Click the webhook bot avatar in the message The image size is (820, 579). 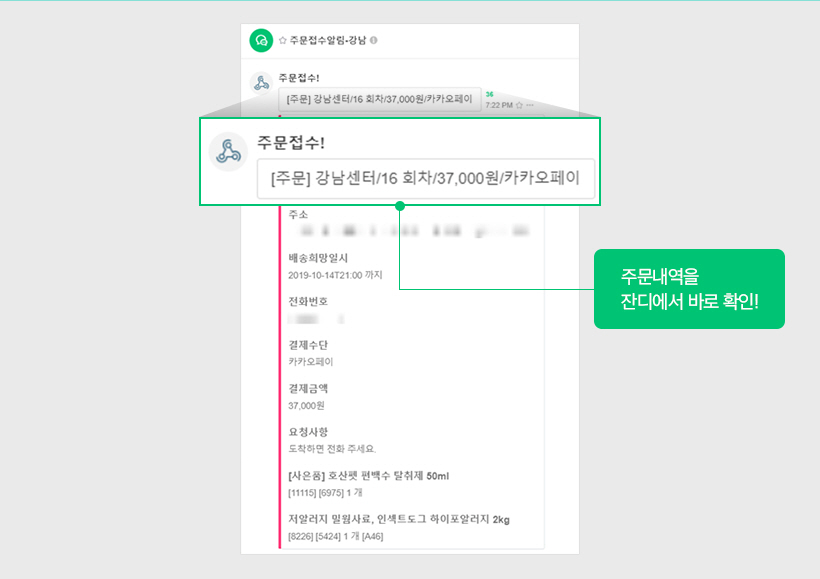260,82
